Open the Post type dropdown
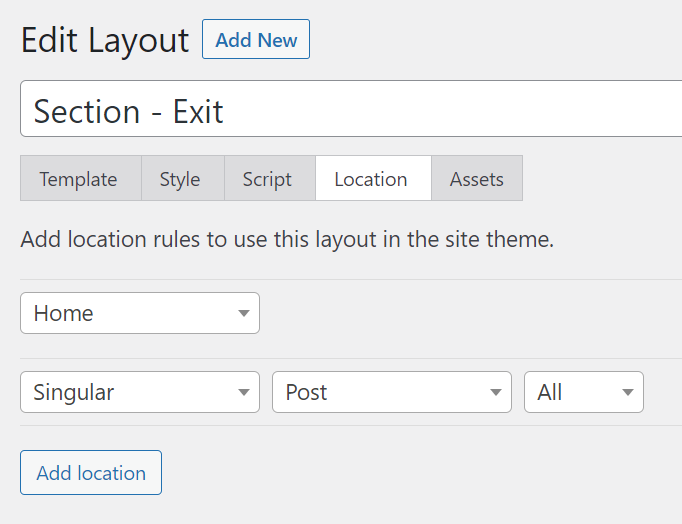Image resolution: width=682 pixels, height=524 pixels. point(380,392)
